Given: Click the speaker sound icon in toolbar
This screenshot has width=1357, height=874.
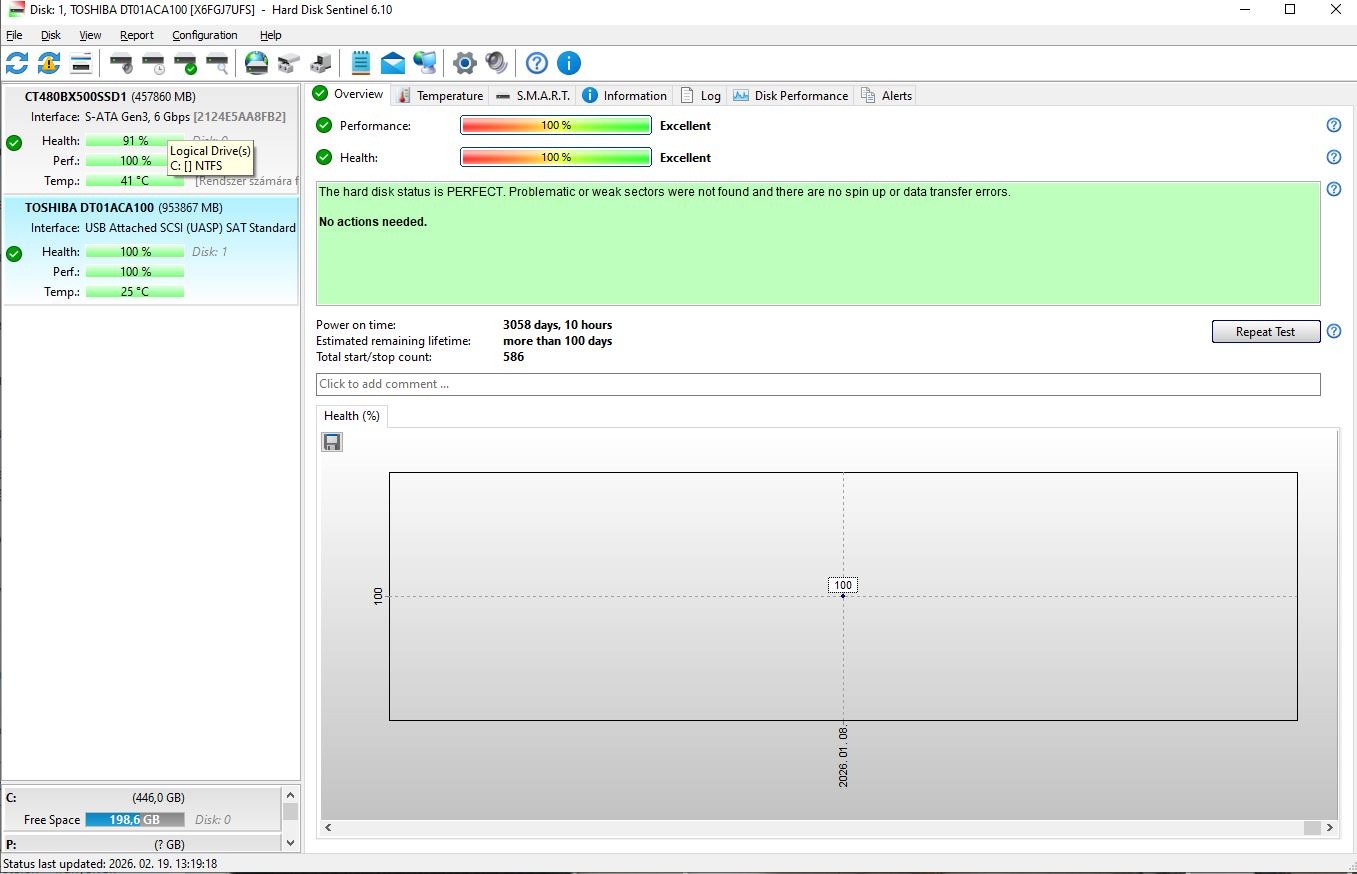Looking at the screenshot, I should coord(496,63).
